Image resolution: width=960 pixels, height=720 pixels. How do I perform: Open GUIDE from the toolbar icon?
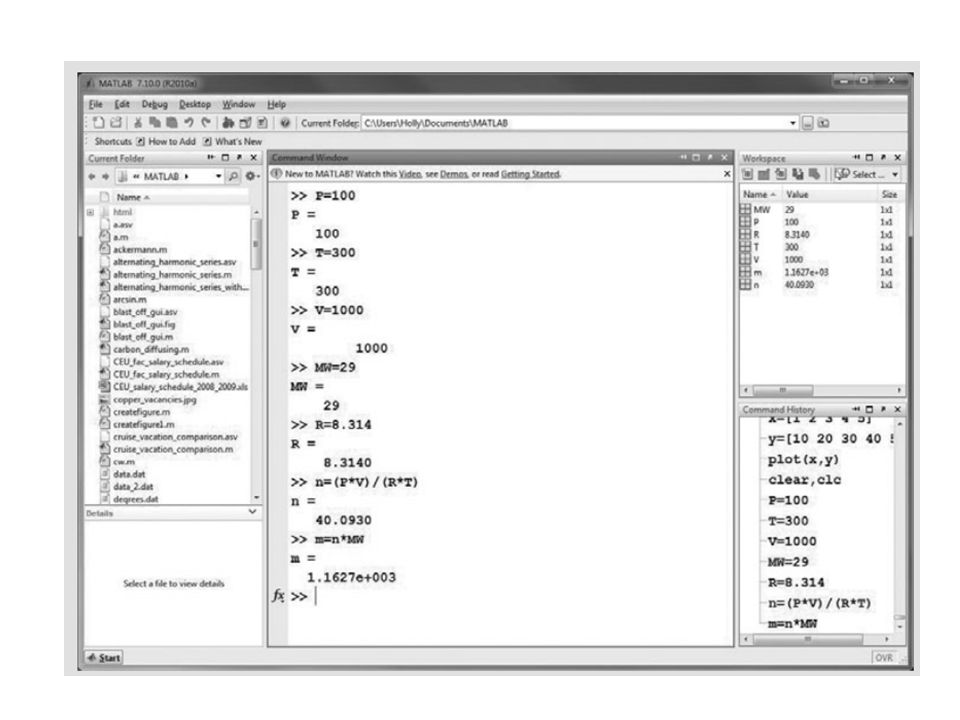pos(246,122)
